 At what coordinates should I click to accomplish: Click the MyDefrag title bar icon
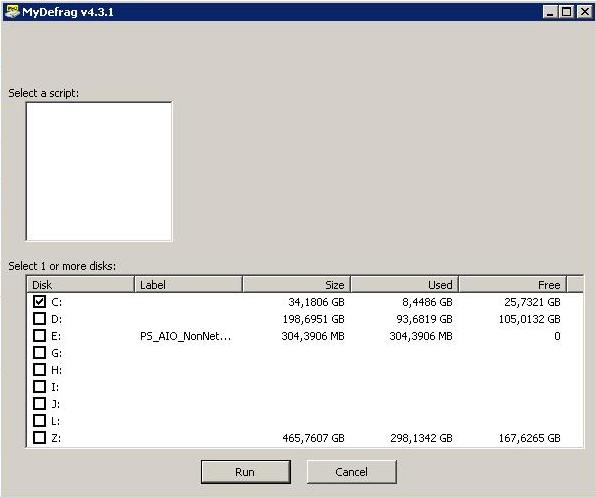(12, 12)
